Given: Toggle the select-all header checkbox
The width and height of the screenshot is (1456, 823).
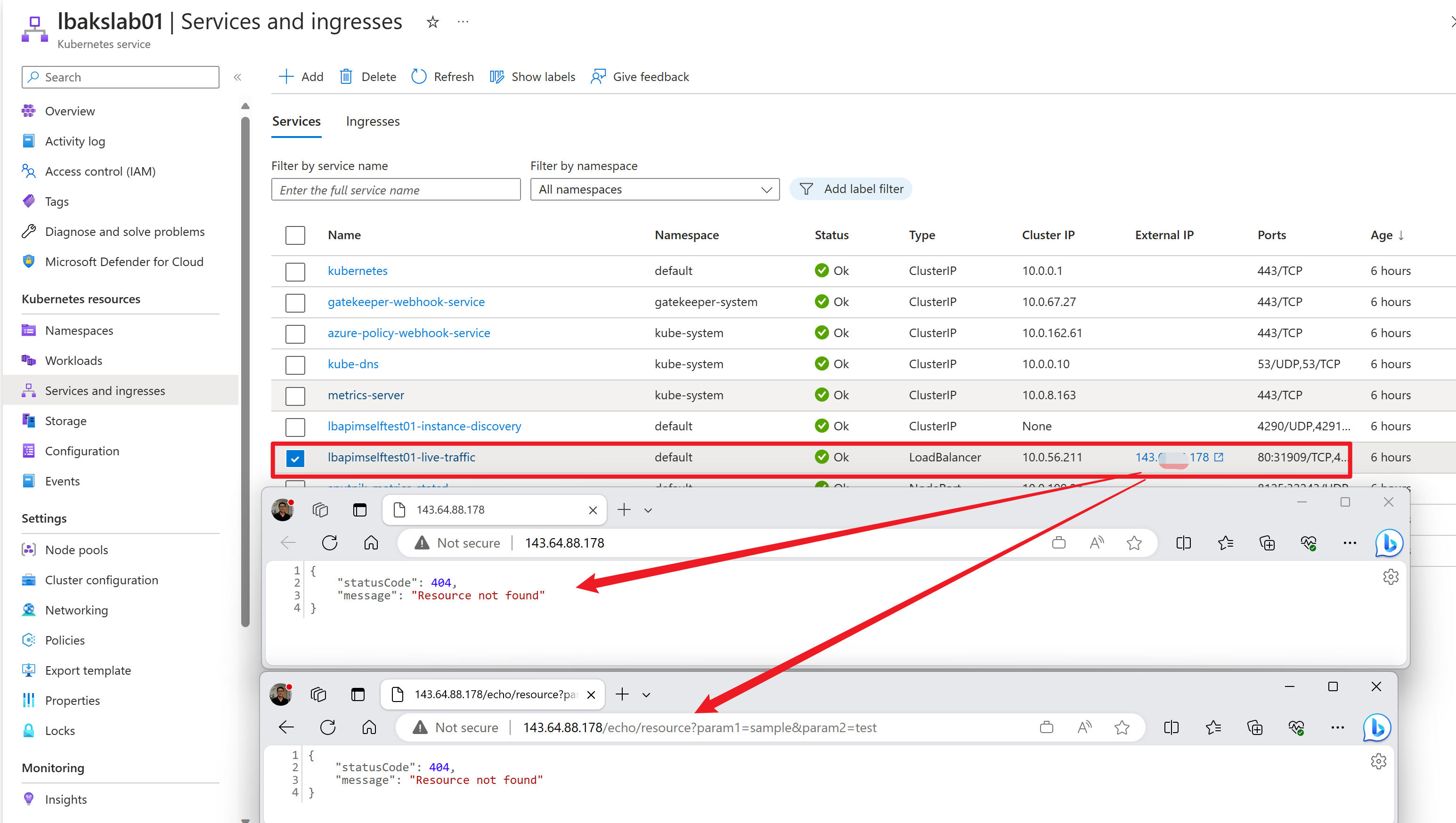Looking at the screenshot, I should [x=295, y=235].
